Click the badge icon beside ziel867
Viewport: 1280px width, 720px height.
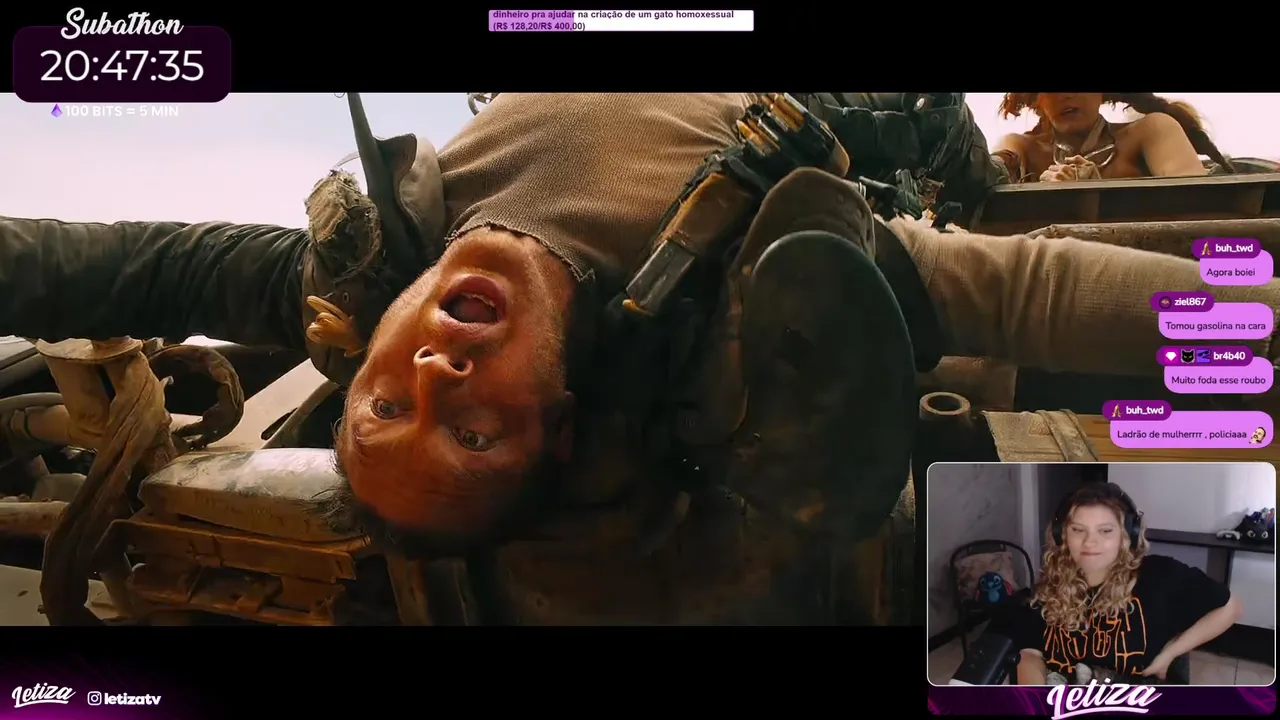pos(1165,302)
